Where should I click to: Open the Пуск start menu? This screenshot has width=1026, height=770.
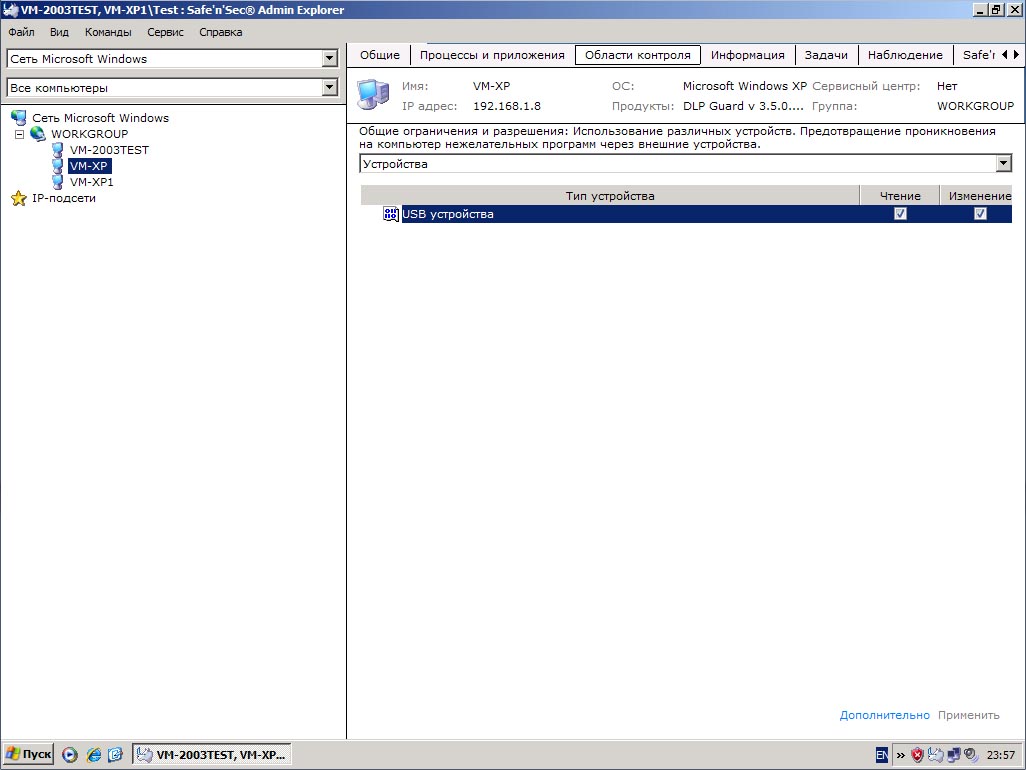28,754
